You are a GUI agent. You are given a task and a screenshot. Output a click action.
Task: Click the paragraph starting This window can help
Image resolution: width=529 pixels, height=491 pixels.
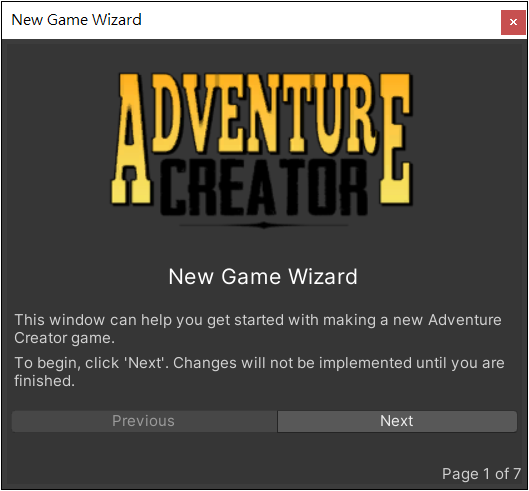tap(258, 329)
